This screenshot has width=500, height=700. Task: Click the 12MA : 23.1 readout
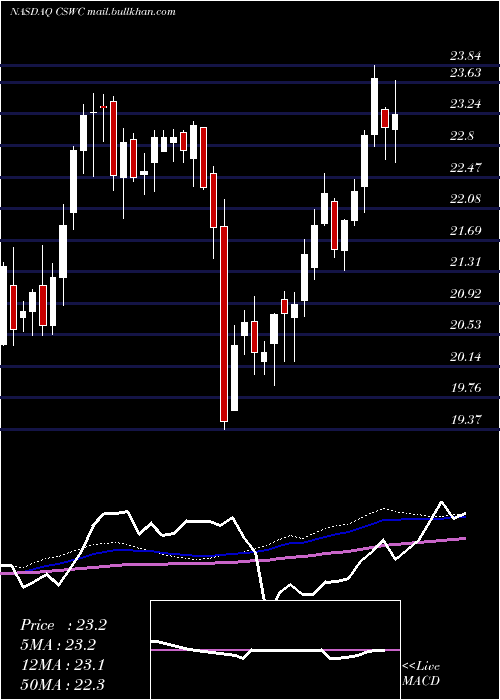point(62,665)
